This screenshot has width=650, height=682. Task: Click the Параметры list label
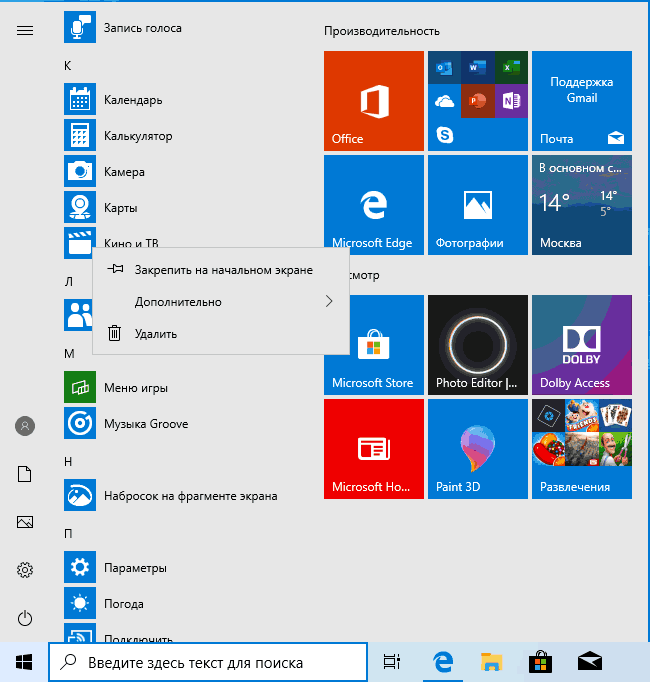coord(135,568)
